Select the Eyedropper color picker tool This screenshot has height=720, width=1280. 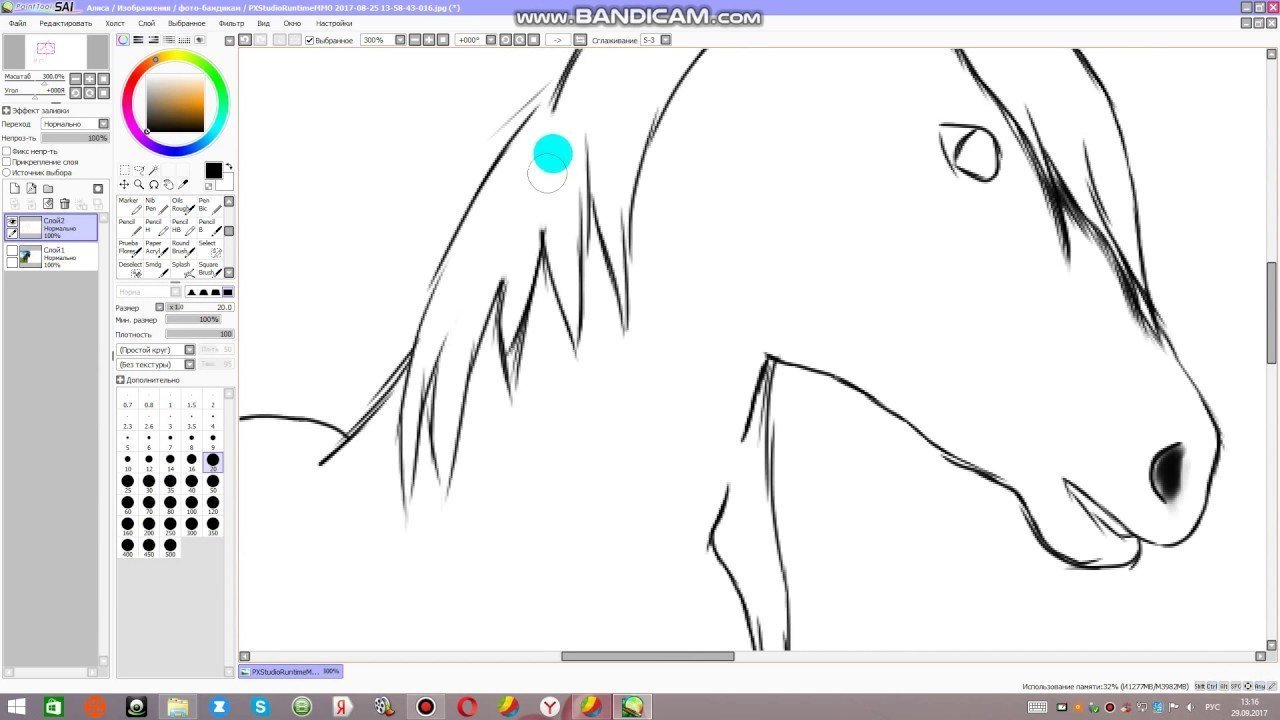(x=183, y=185)
